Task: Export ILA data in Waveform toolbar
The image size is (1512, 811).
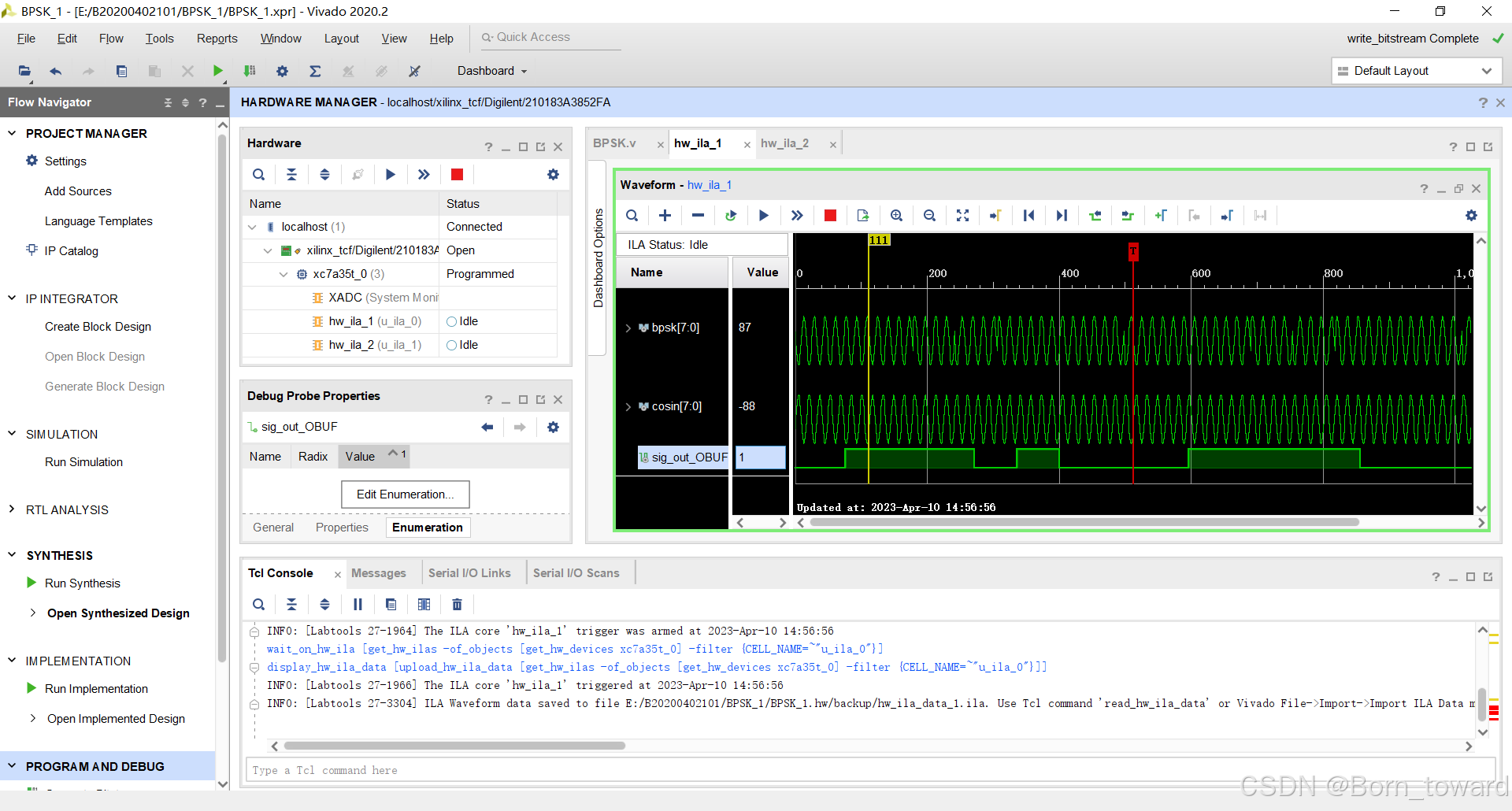Action: point(863,216)
